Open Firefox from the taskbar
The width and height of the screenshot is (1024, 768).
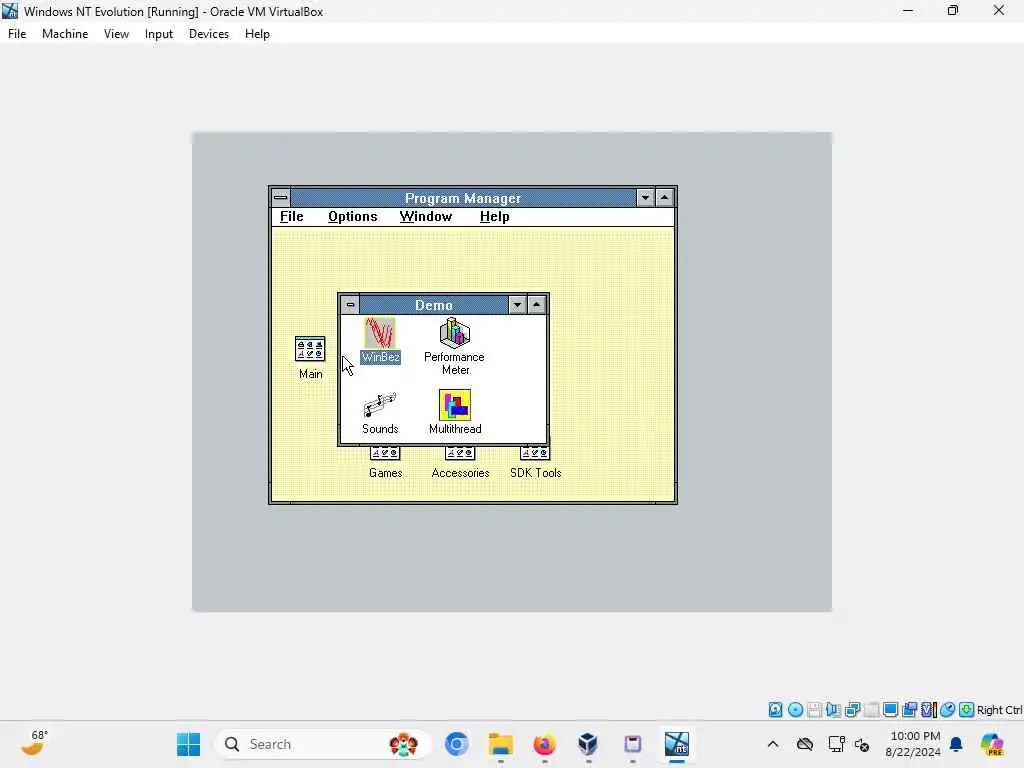click(x=545, y=744)
